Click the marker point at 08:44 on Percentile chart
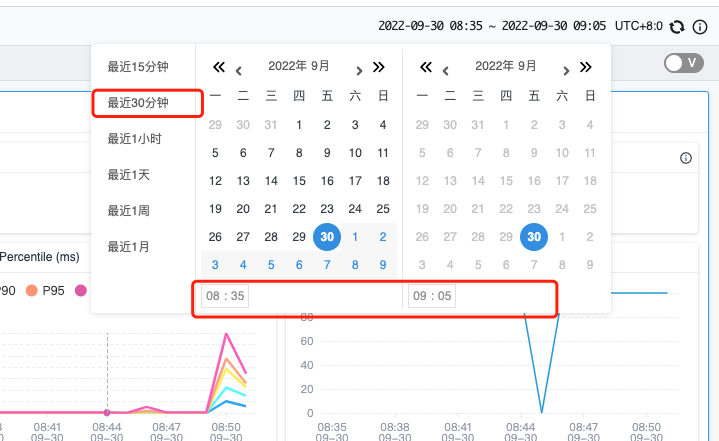719x441 pixels. coord(107,413)
